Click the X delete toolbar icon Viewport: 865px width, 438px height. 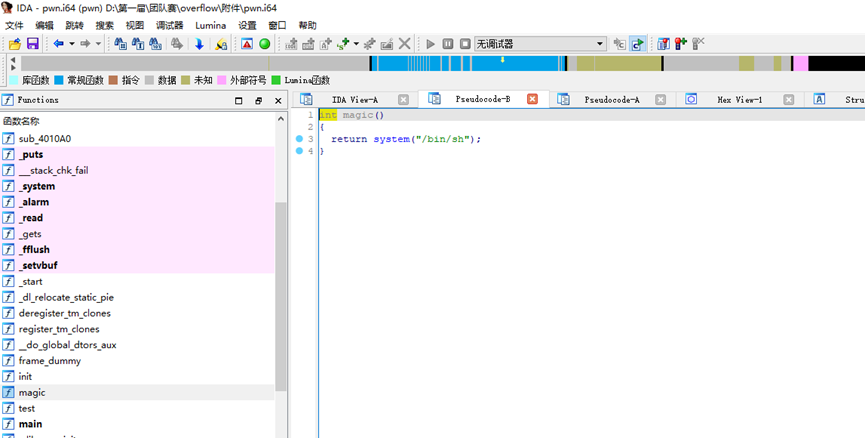tap(405, 44)
